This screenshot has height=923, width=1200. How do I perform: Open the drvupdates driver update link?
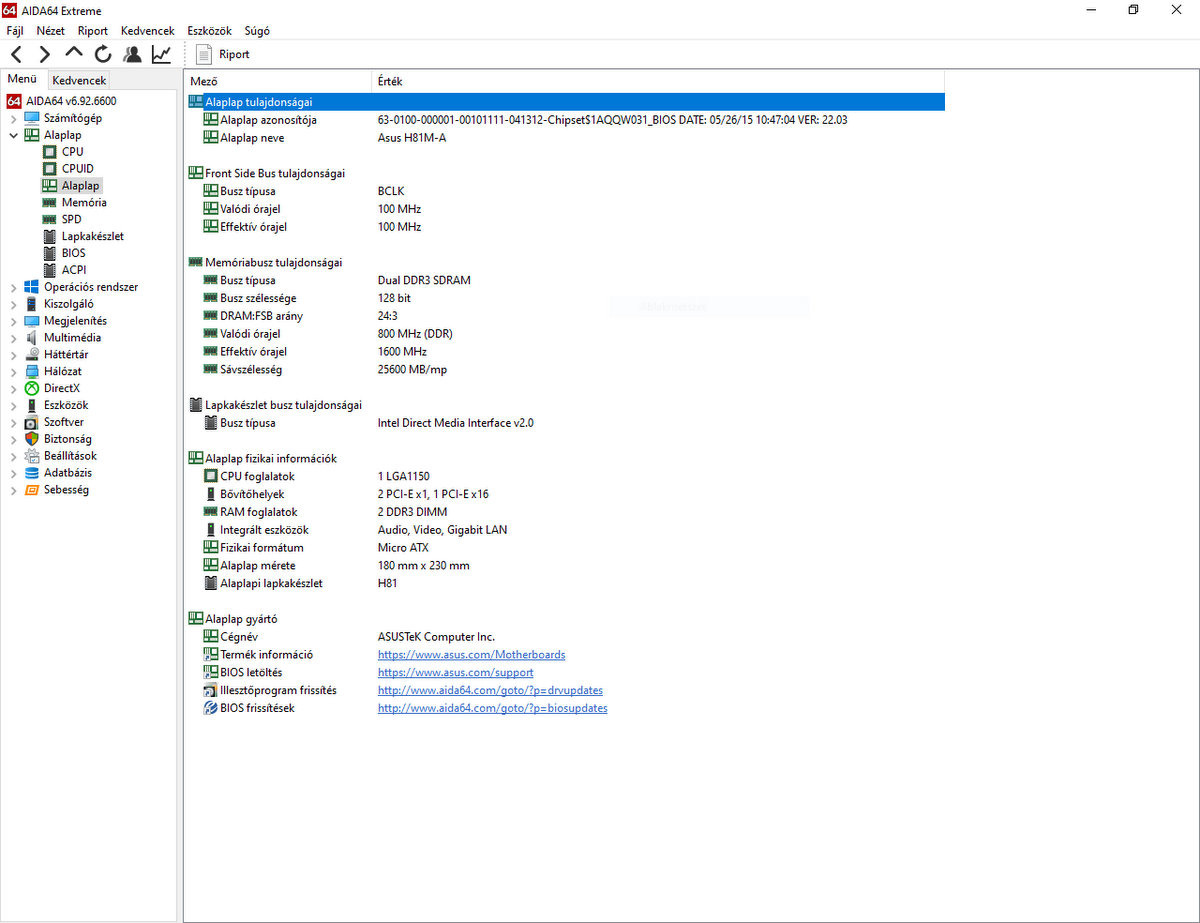(490, 691)
